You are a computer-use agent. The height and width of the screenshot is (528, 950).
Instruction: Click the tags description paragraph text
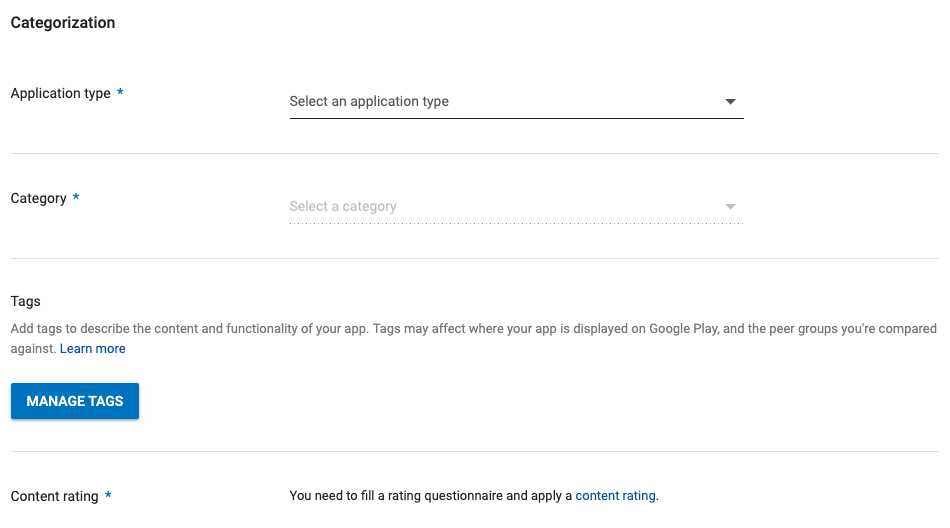click(300, 329)
